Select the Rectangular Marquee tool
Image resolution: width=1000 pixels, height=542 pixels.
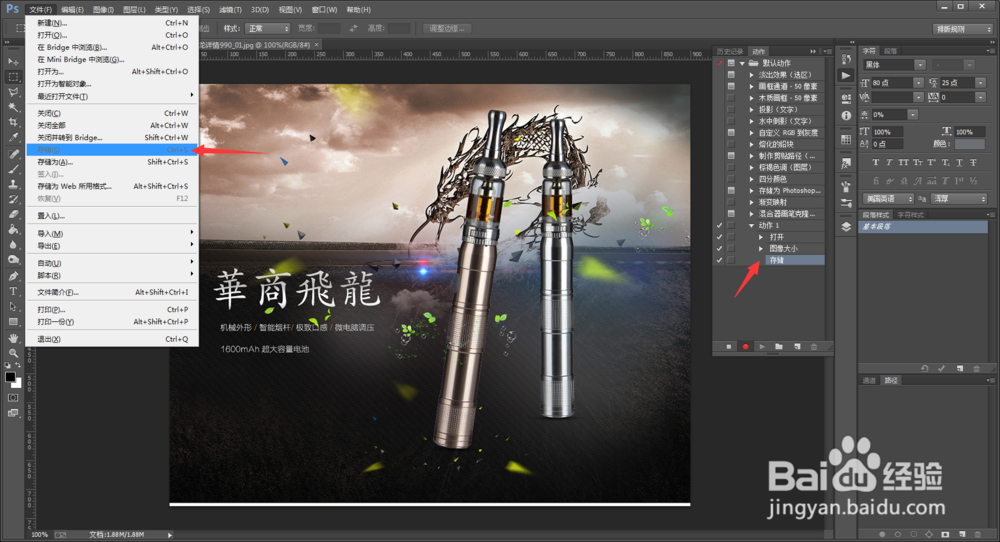[13, 77]
